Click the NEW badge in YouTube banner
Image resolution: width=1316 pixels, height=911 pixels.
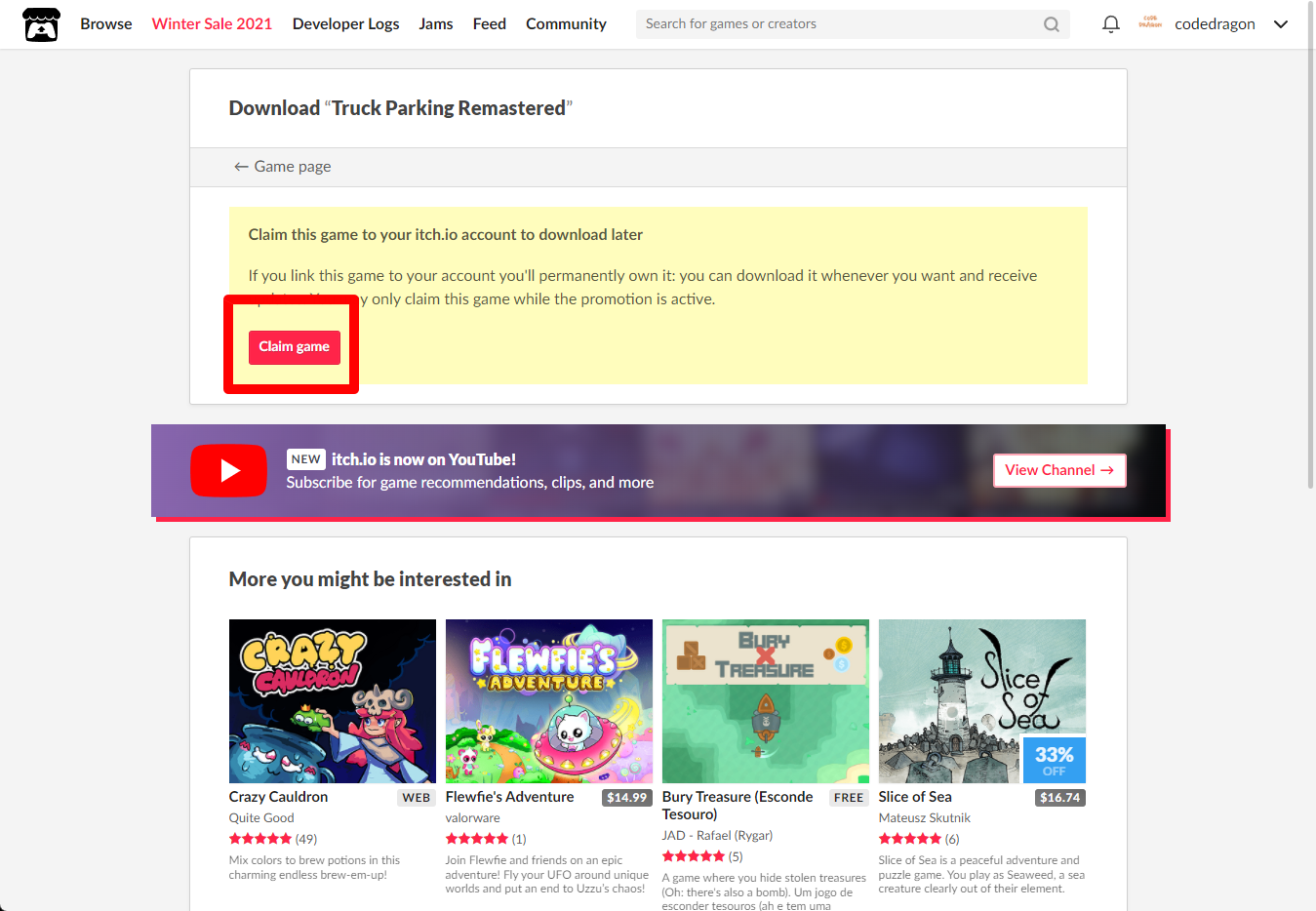306,459
